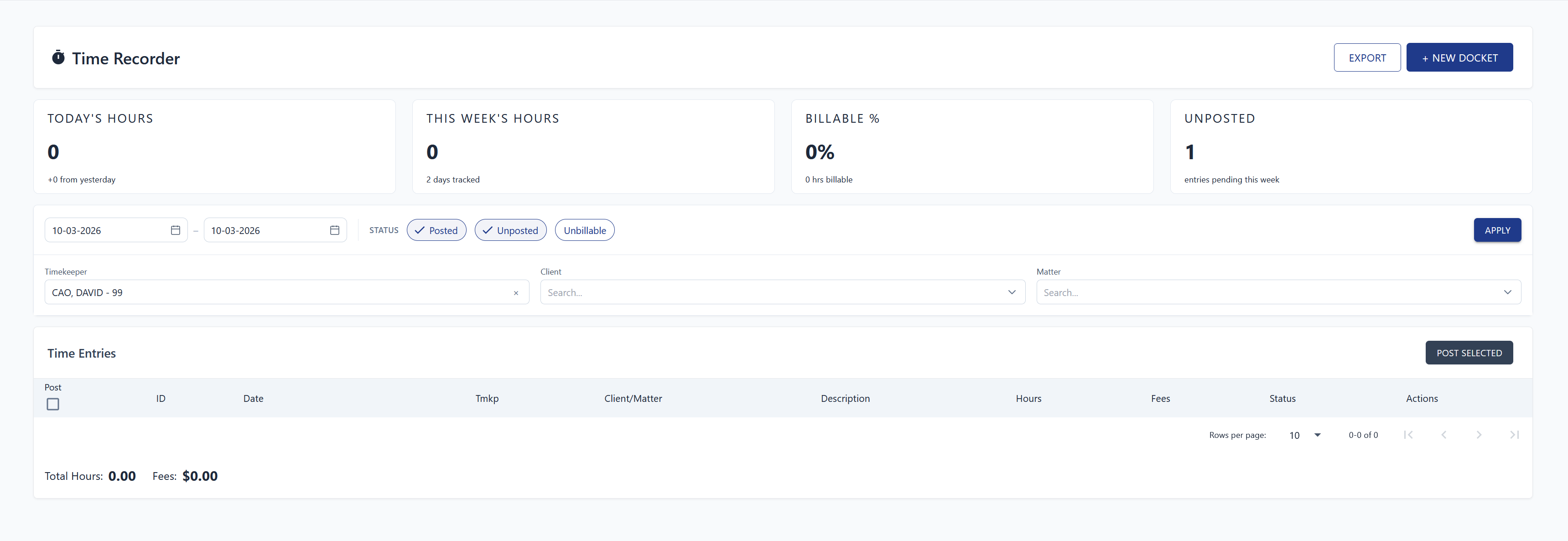Check the select-all Post checkbox
1568x541 pixels.
[53, 404]
